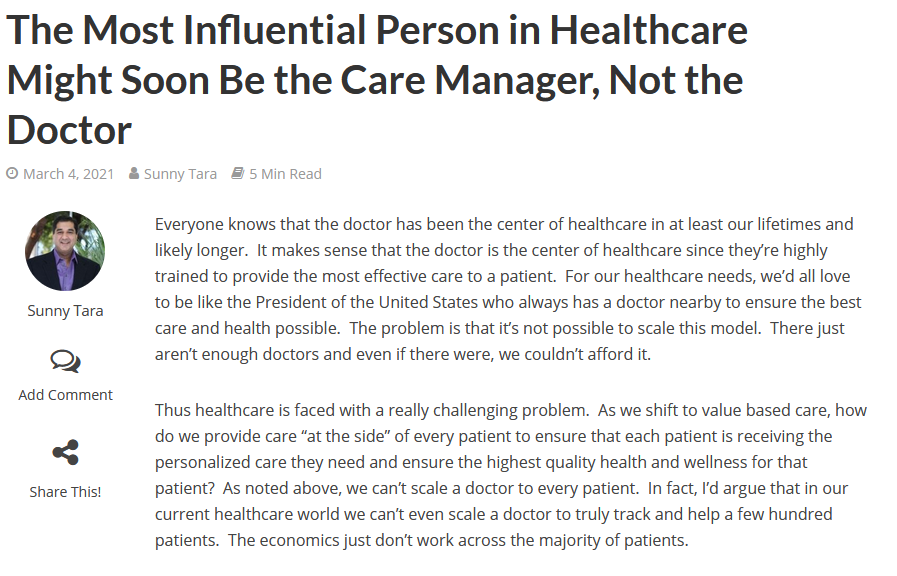The image size is (897, 576).
Task: Click the paragraph beginning Thus healthcare is faced
Action: 511,475
